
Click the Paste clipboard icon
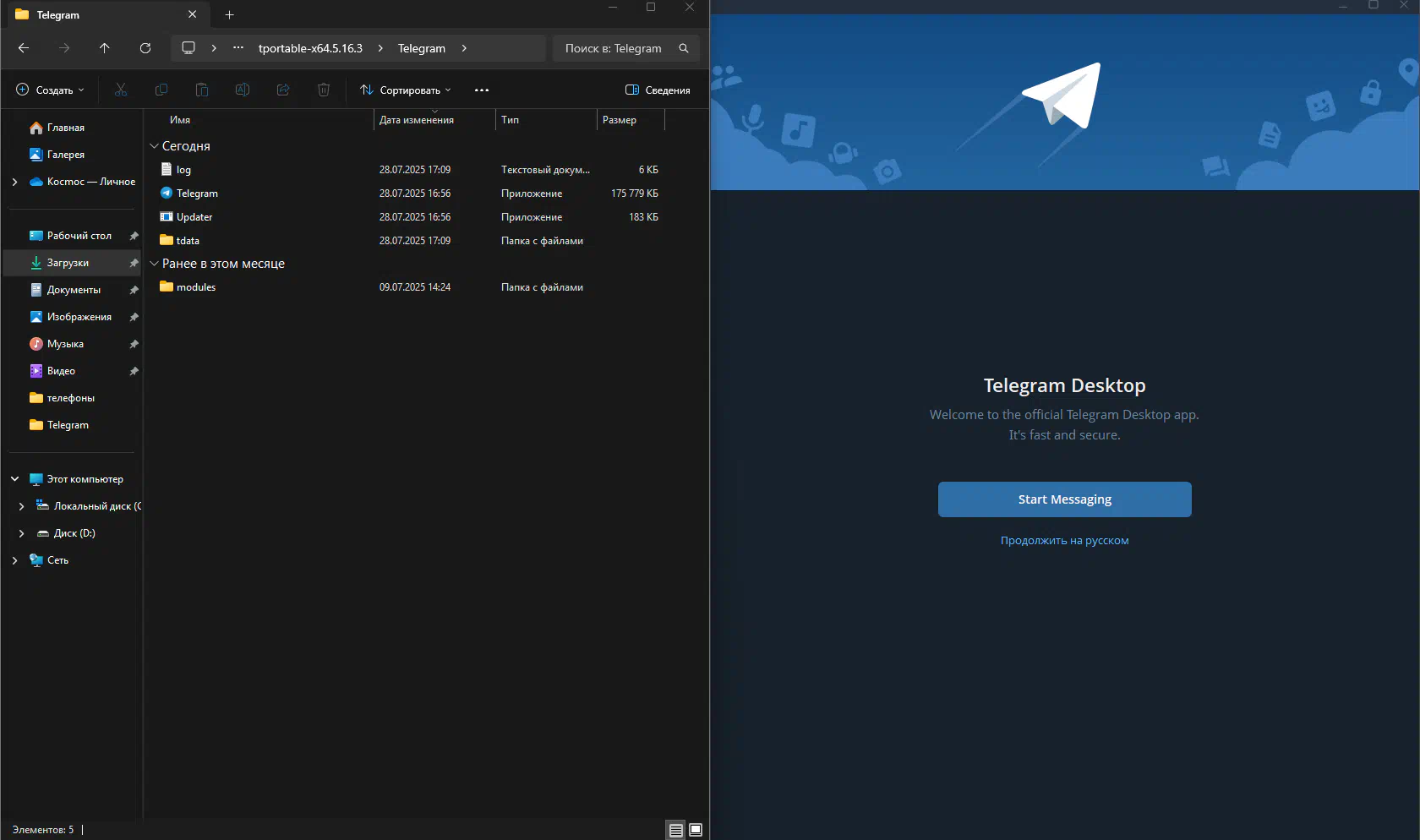(202, 90)
